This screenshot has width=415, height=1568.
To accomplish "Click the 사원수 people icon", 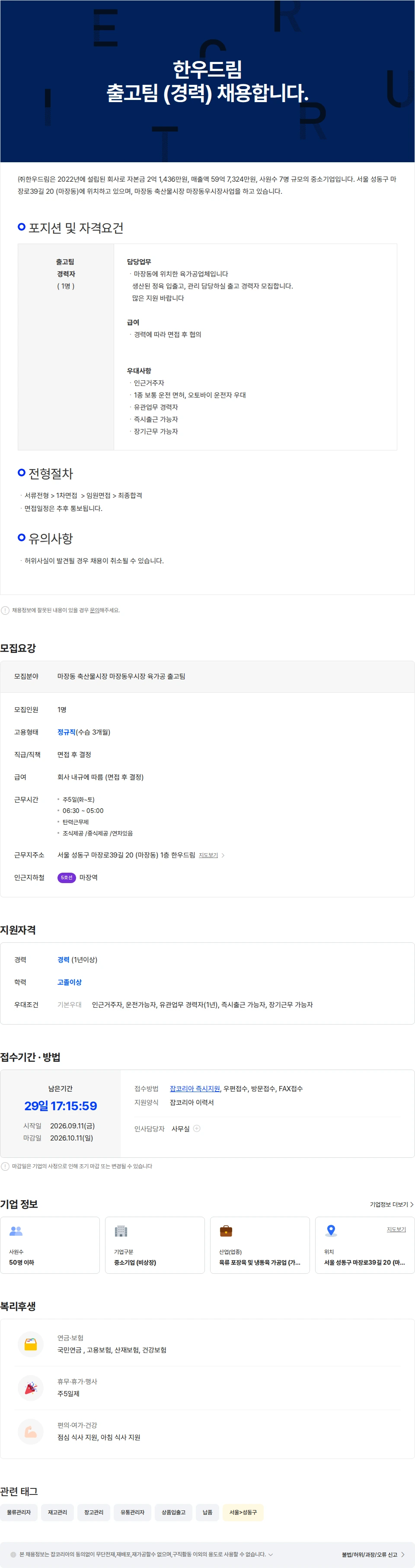I will pyautogui.click(x=16, y=1231).
